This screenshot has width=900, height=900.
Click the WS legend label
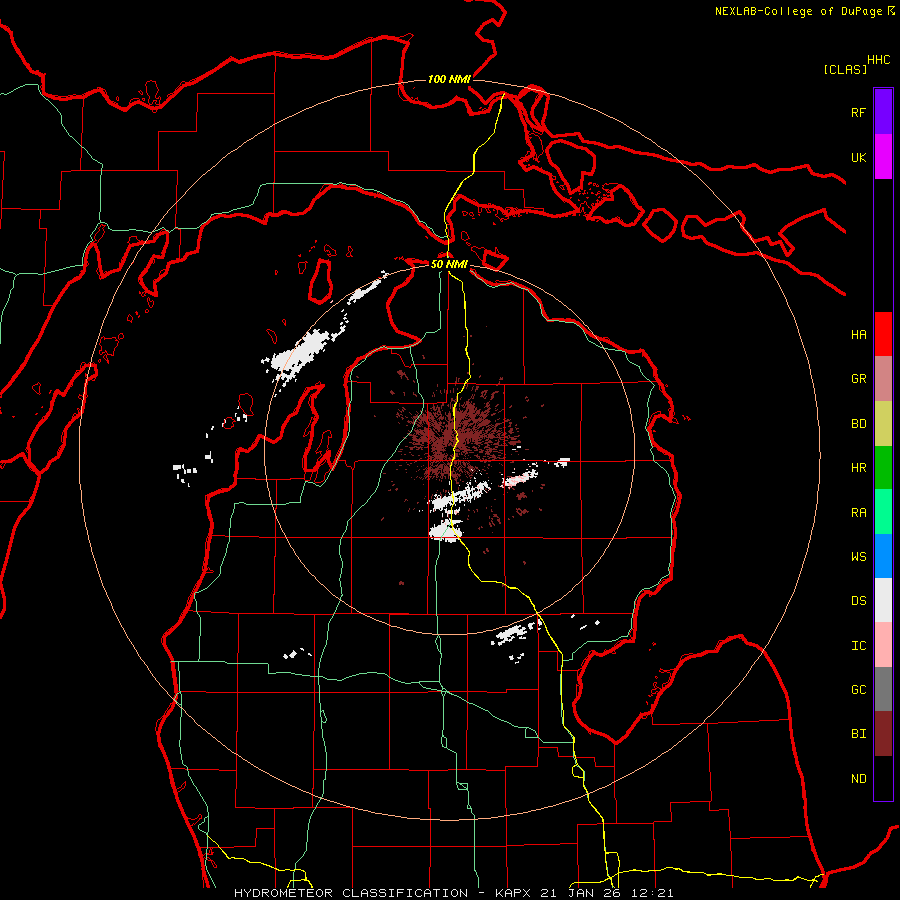(859, 556)
